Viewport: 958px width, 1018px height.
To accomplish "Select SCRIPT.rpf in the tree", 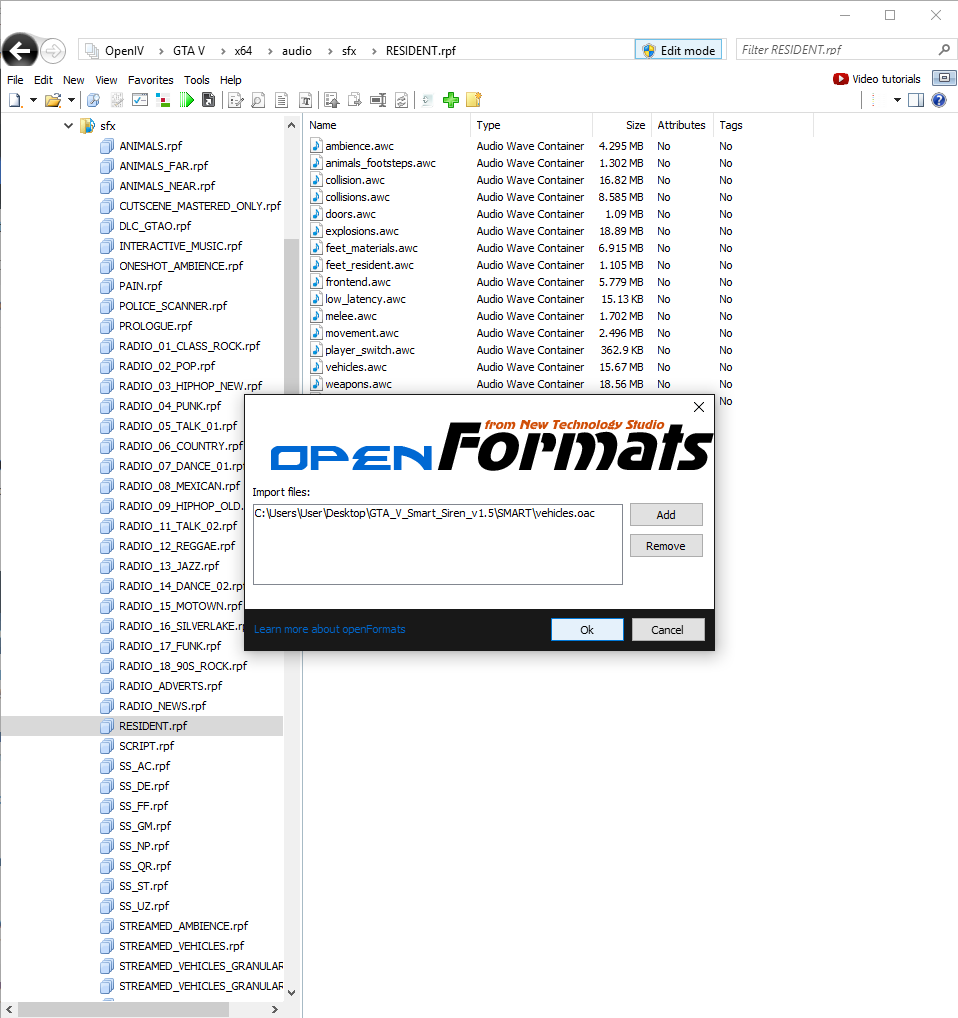I will pos(146,746).
